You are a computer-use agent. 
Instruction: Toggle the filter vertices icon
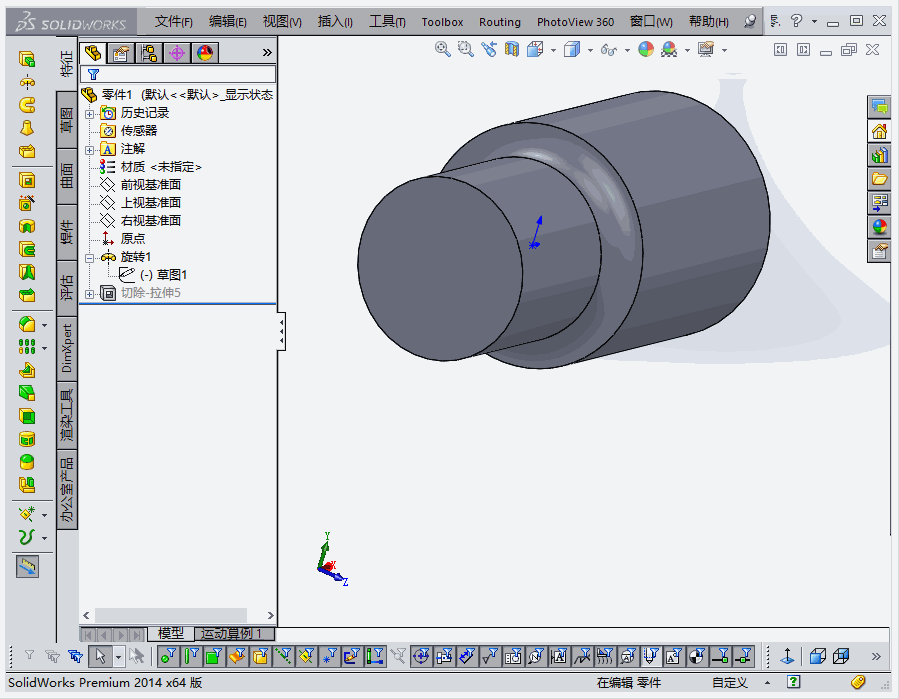pyautogui.click(x=168, y=656)
